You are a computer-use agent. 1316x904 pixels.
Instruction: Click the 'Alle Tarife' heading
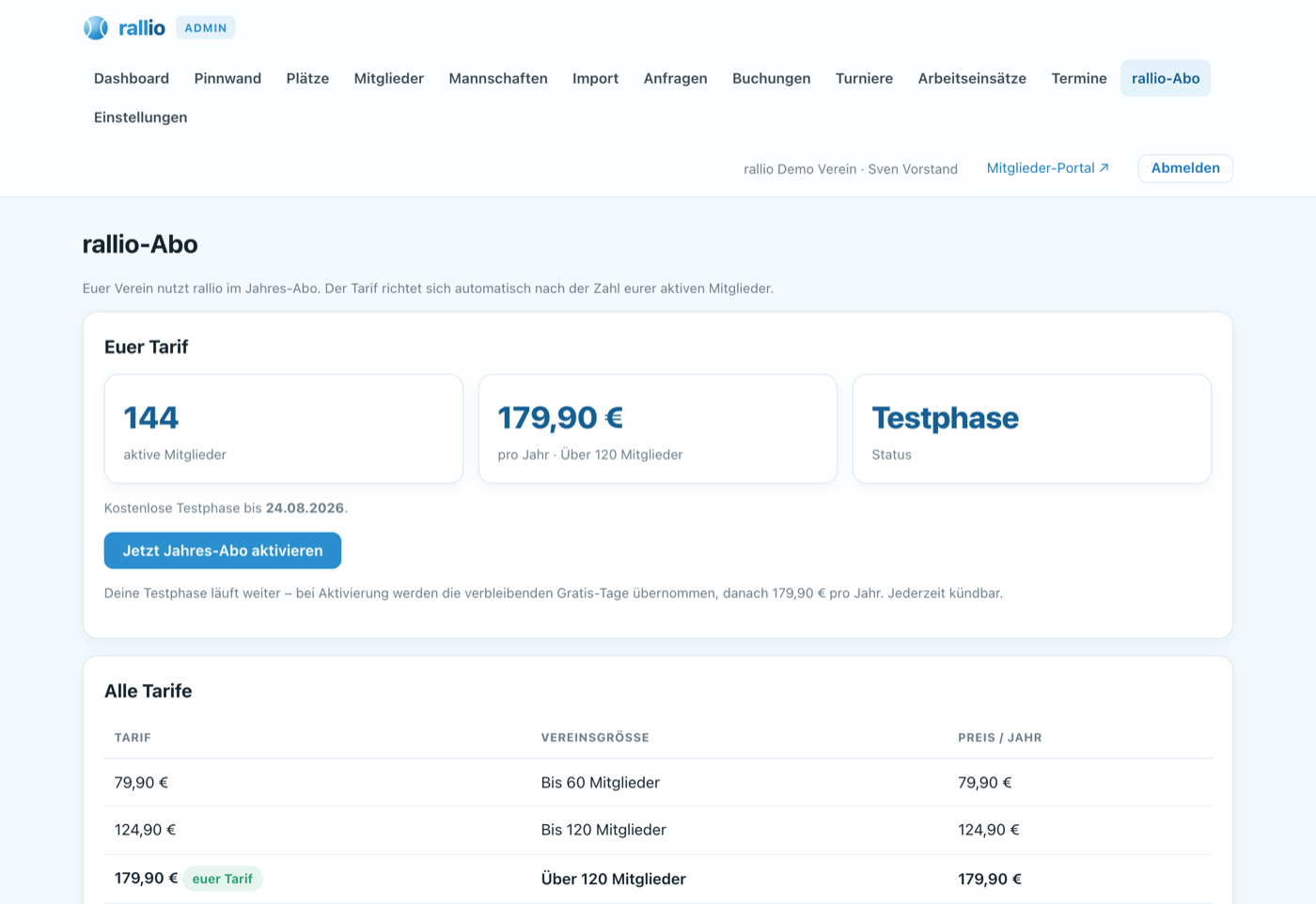149,691
